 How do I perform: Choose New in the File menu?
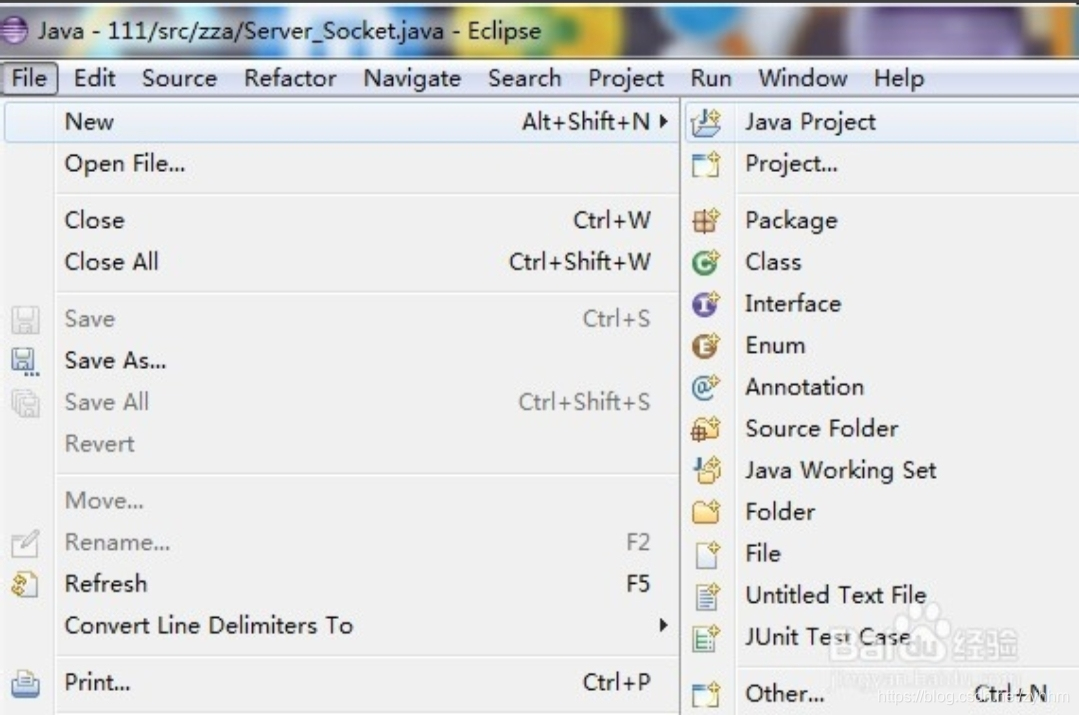[342, 122]
